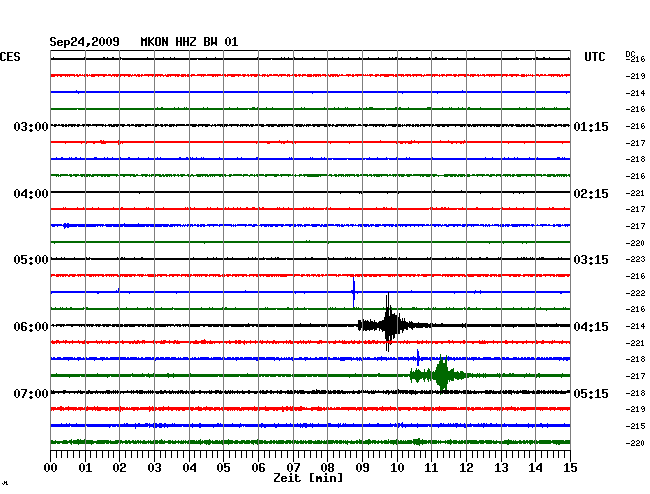This screenshot has height=494, width=650.
Task: Click minute 15 on the time axis
Action: [570, 467]
